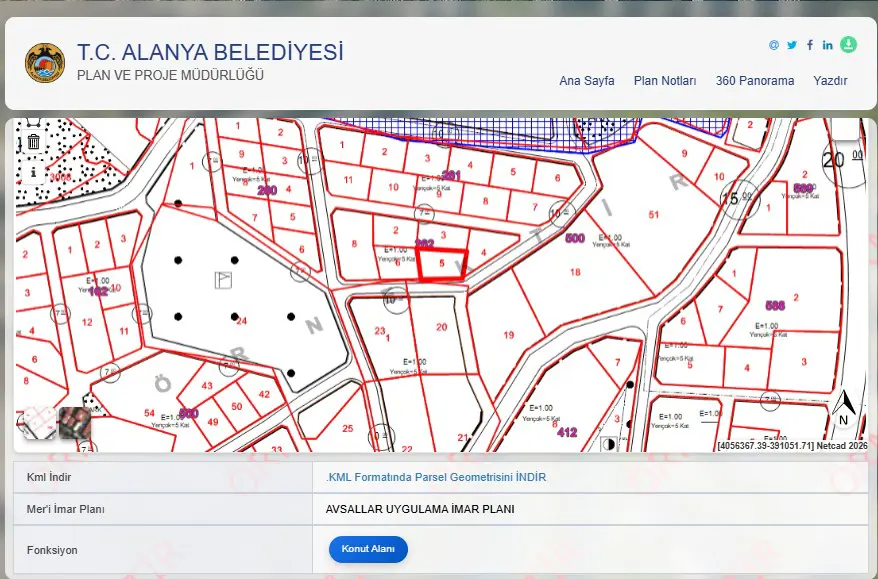Open Plan Notları menu item
The height and width of the screenshot is (579, 878).
point(665,81)
